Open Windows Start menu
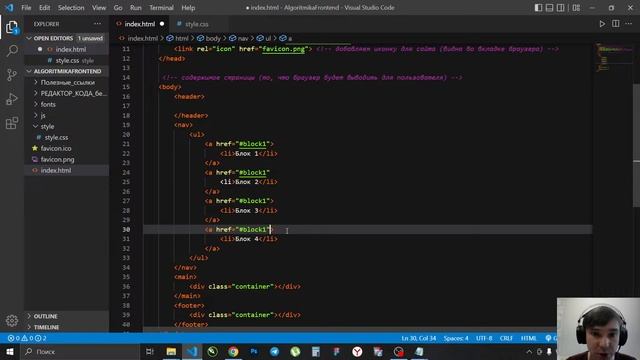Viewport: 640px width, 360px height. point(10,351)
